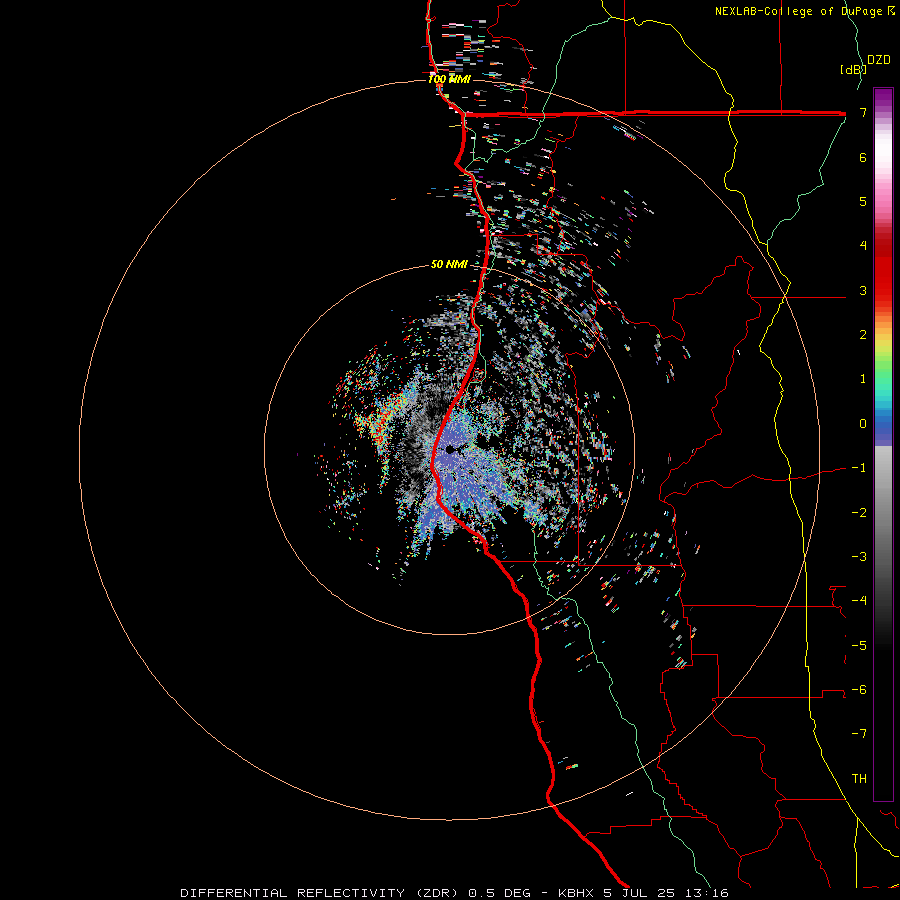Click the 5 value on the scale
Viewport: 900px width, 900px height.
coord(863,201)
